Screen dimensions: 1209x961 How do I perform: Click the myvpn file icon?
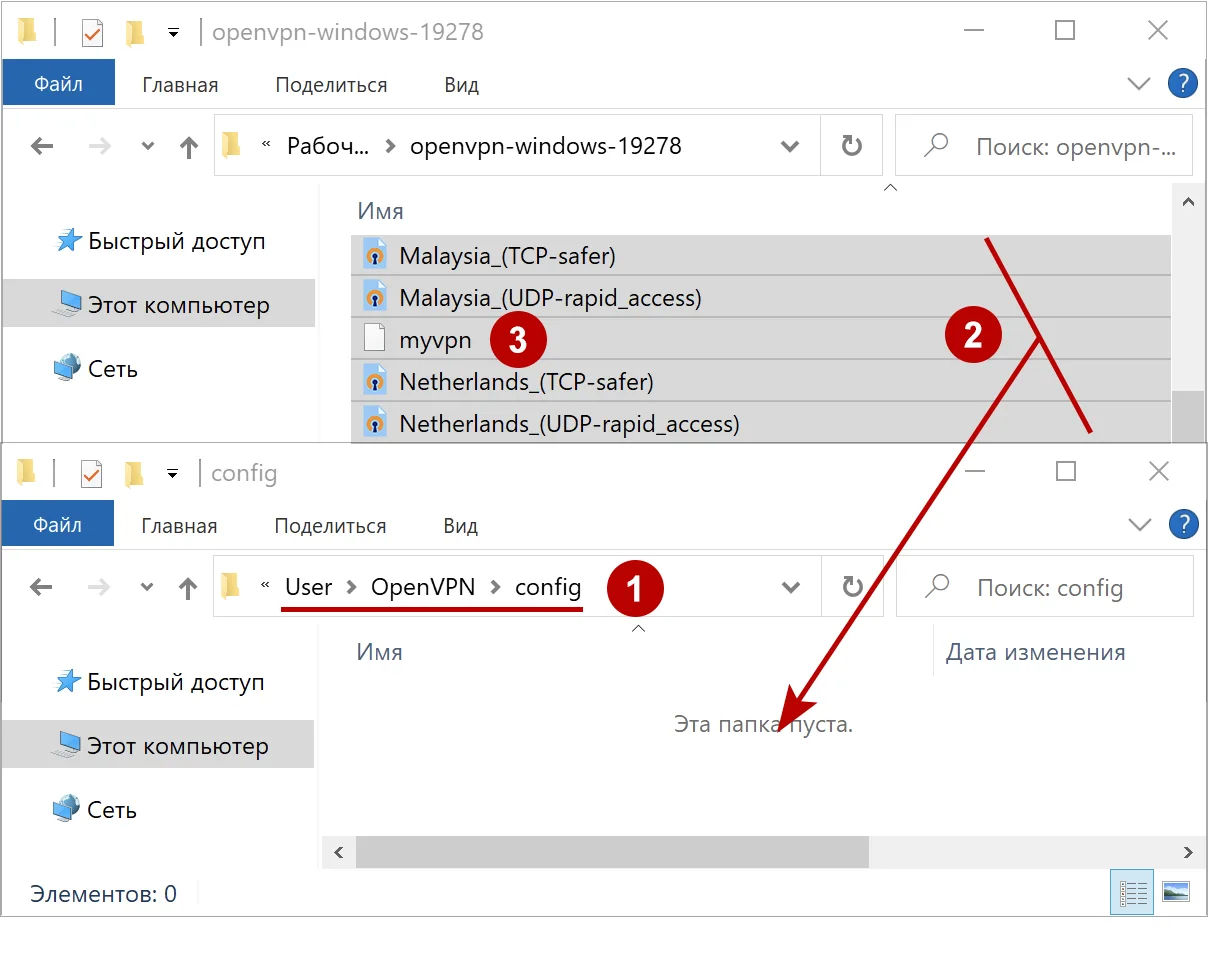pos(375,338)
